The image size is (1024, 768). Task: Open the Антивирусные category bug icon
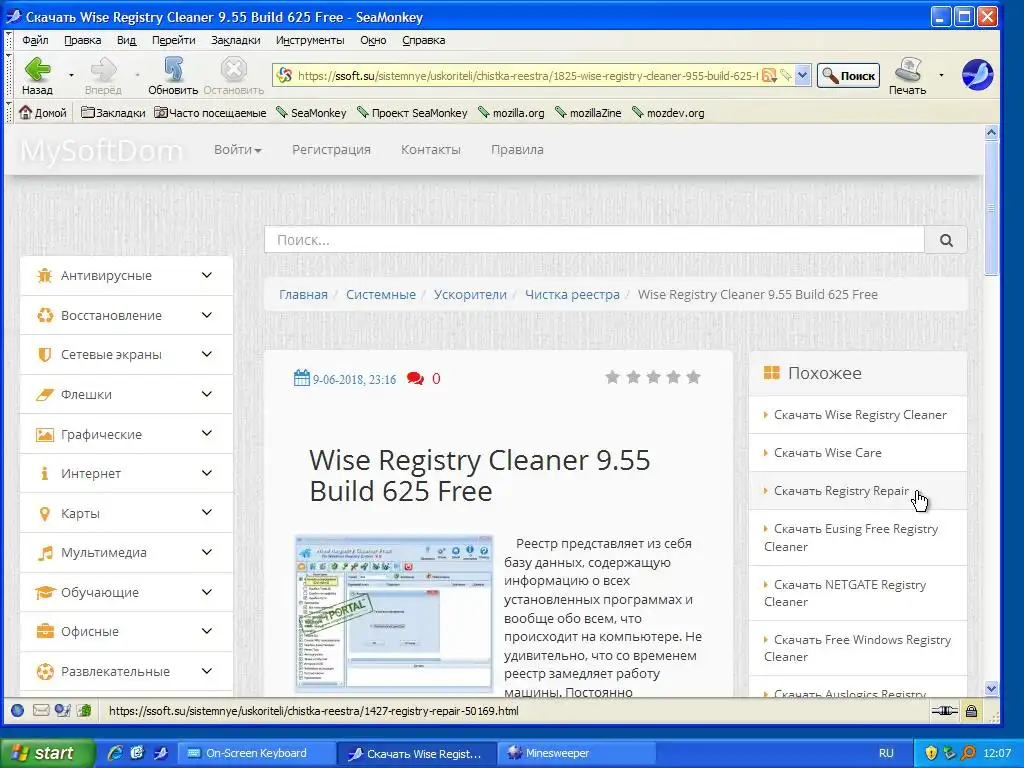[x=44, y=276]
